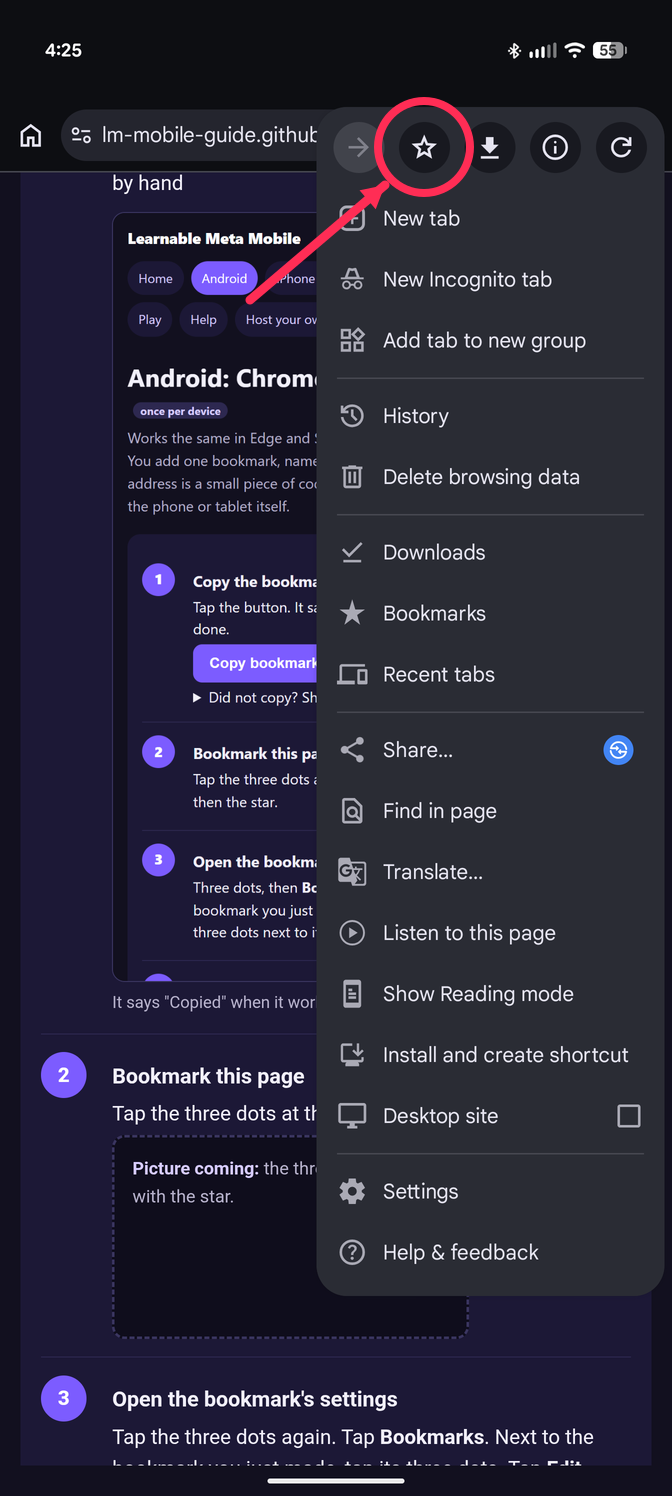The height and width of the screenshot is (1496, 672).
Task: Select the Play tab in page preview
Action: pos(150,320)
